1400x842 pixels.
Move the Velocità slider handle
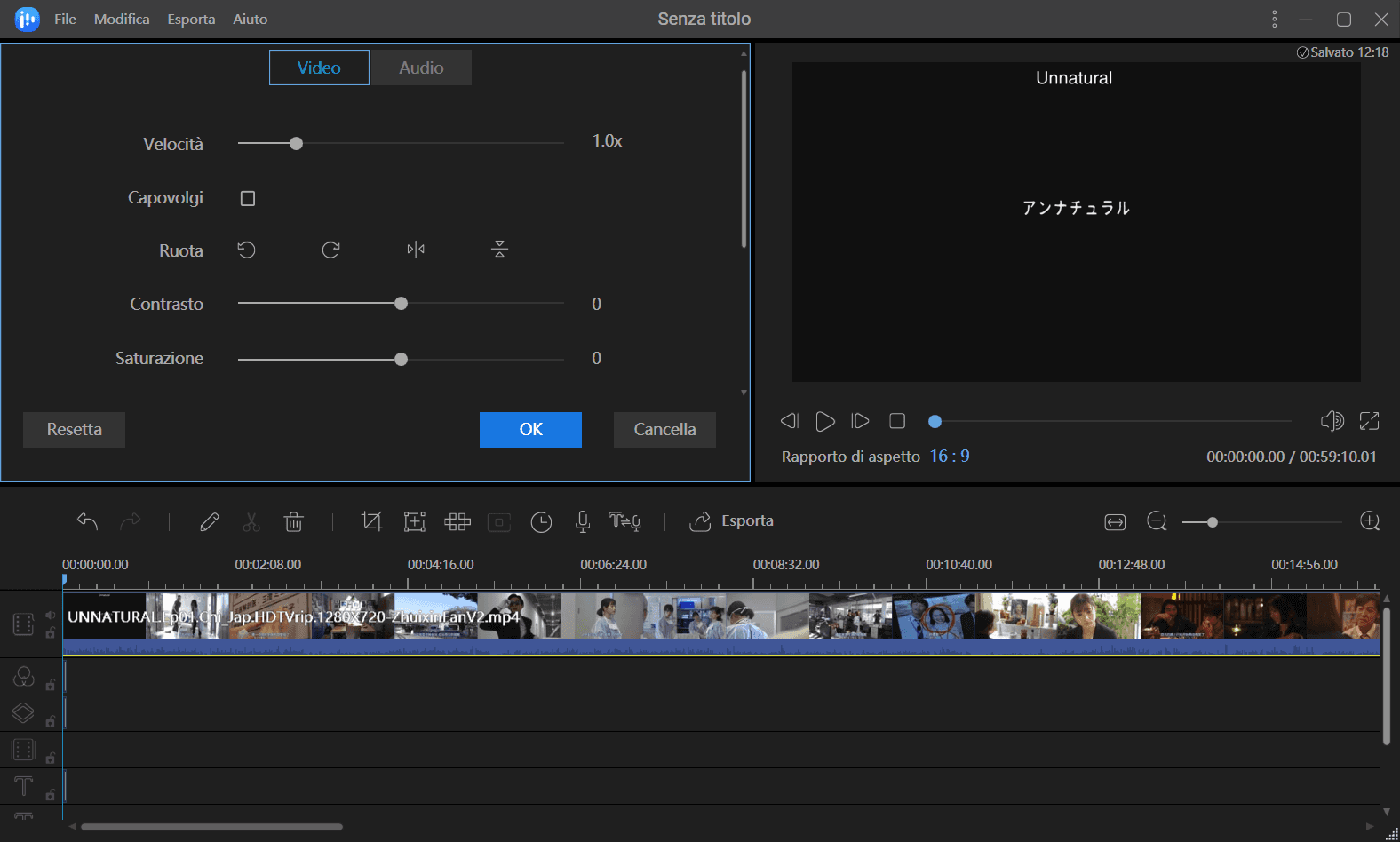pos(297,143)
